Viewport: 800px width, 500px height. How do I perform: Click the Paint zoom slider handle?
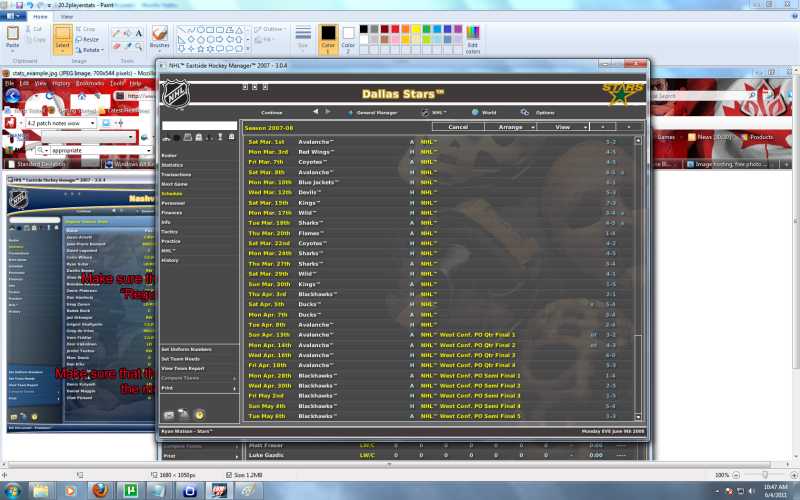tap(765, 474)
